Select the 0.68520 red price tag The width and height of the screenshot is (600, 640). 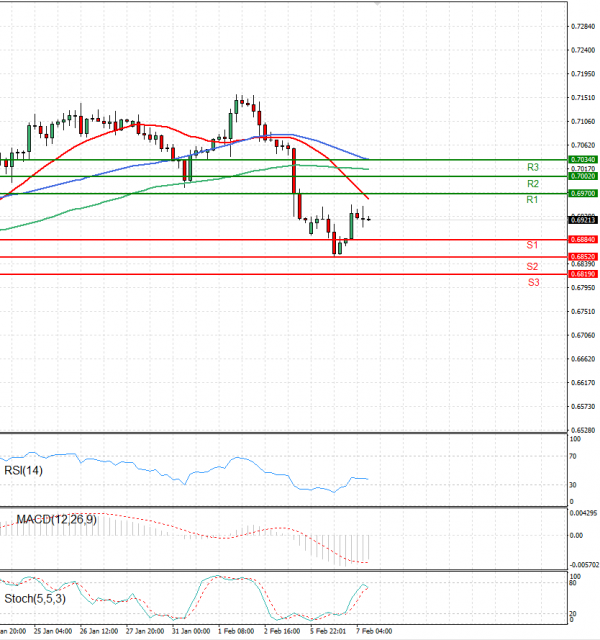tap(582, 257)
